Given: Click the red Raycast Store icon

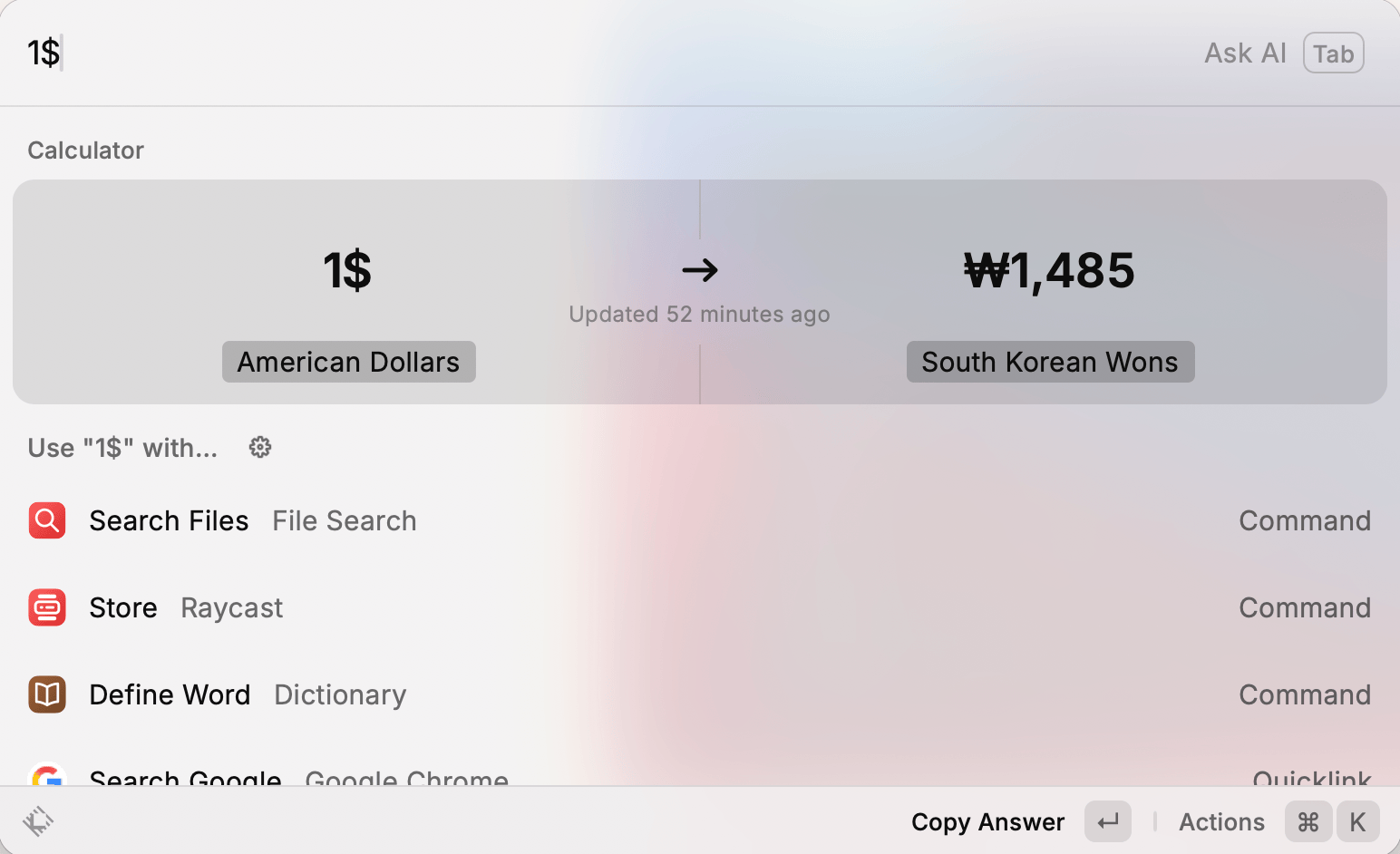Looking at the screenshot, I should coord(47,607).
